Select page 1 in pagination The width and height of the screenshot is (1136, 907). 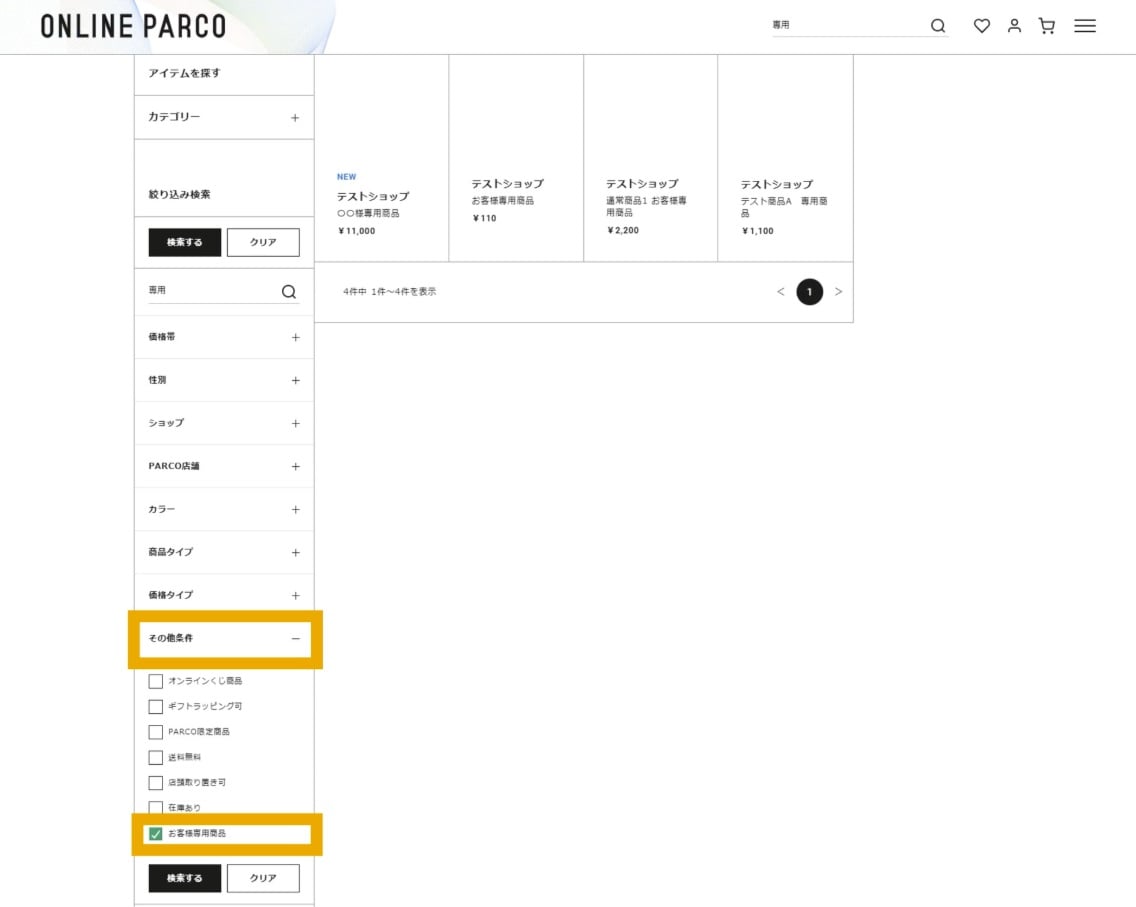(809, 292)
